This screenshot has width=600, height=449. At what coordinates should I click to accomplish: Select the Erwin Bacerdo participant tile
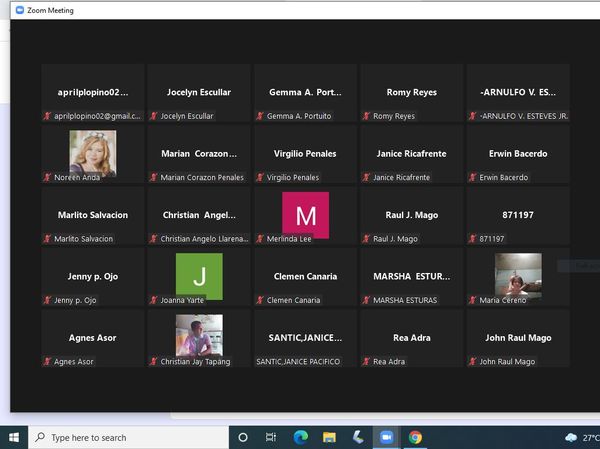[x=518, y=153]
